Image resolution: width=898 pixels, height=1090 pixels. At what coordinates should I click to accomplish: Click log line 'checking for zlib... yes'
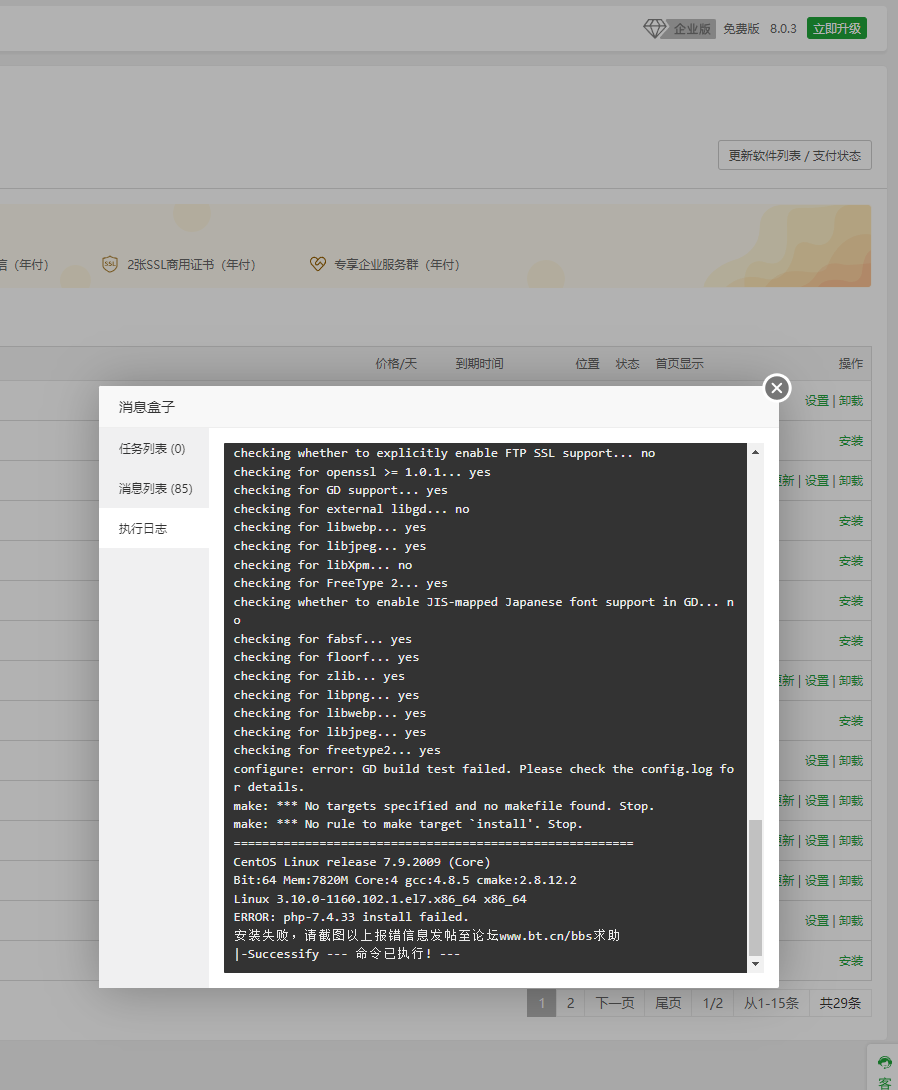point(319,676)
